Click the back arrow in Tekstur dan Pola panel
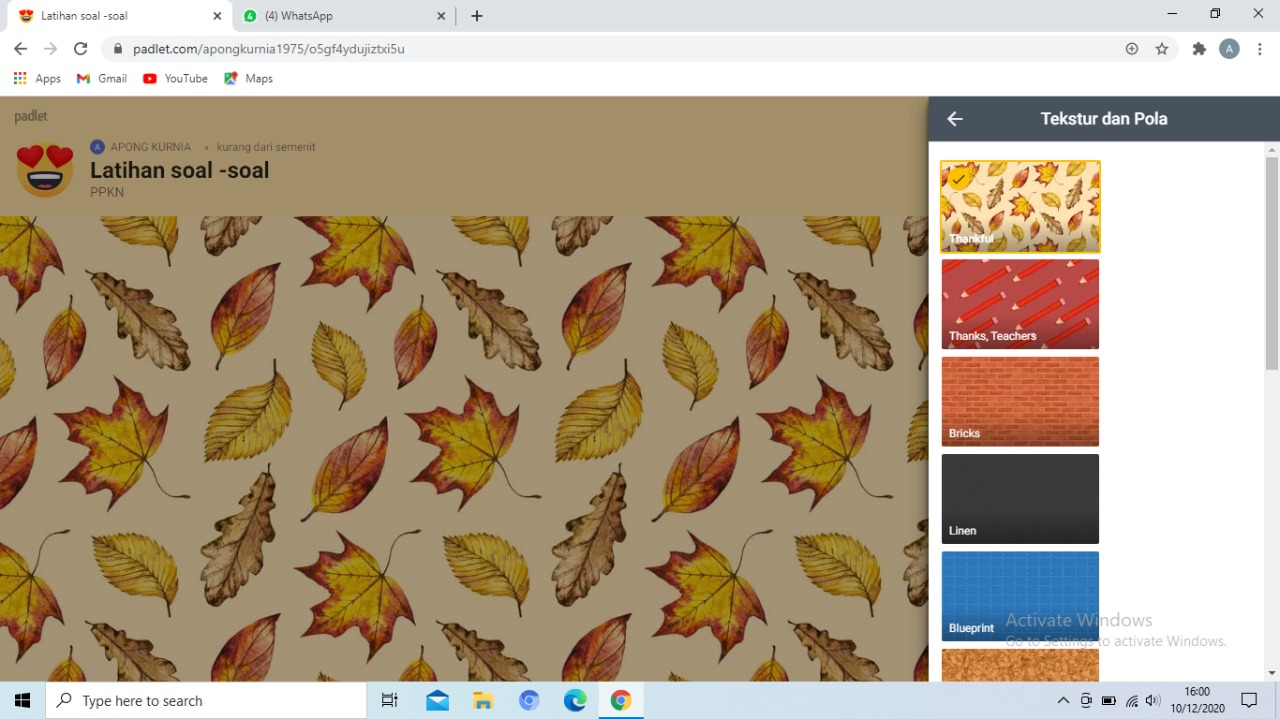This screenshot has height=719, width=1280. click(x=955, y=119)
